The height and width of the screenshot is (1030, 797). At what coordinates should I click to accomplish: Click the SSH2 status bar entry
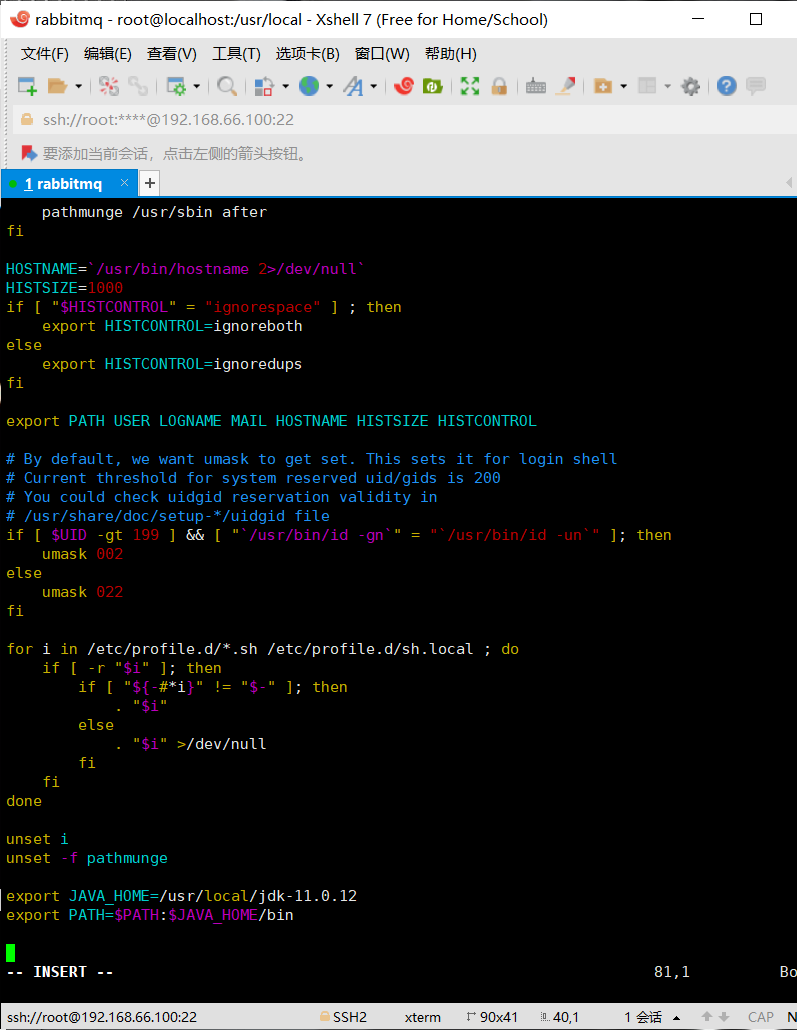pyautogui.click(x=343, y=1017)
